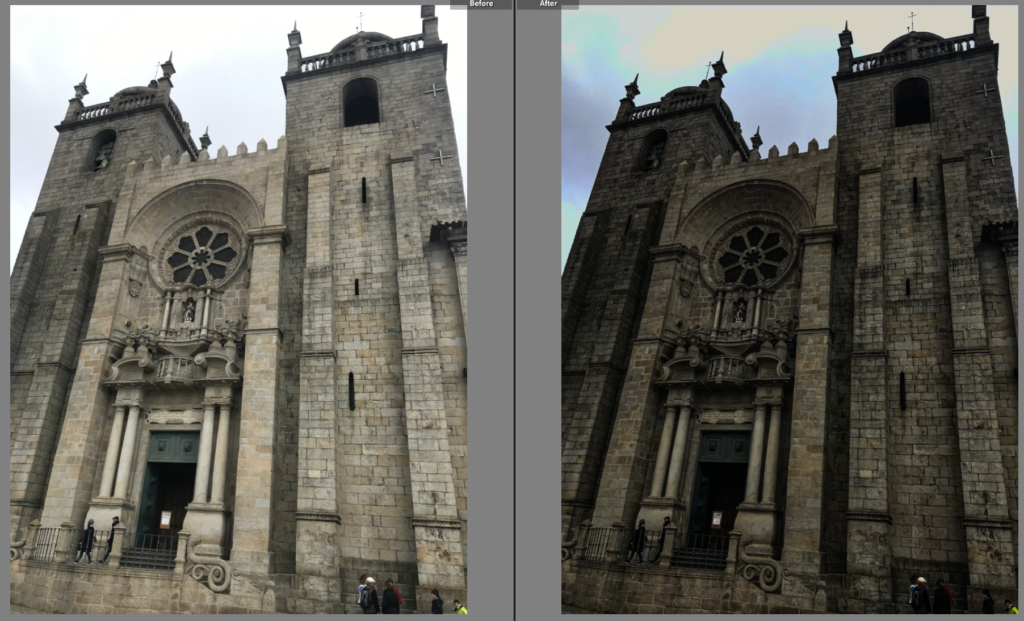Click the Before label tab

(480, 4)
